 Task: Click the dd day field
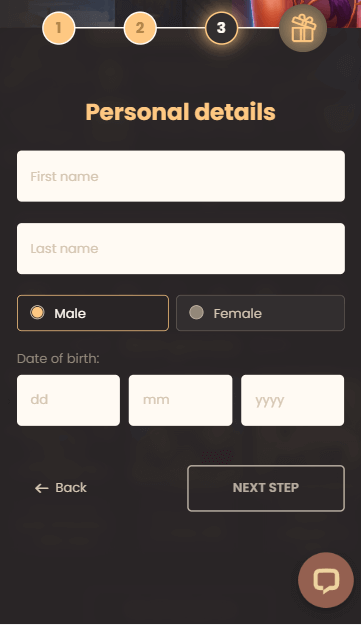coord(68,400)
